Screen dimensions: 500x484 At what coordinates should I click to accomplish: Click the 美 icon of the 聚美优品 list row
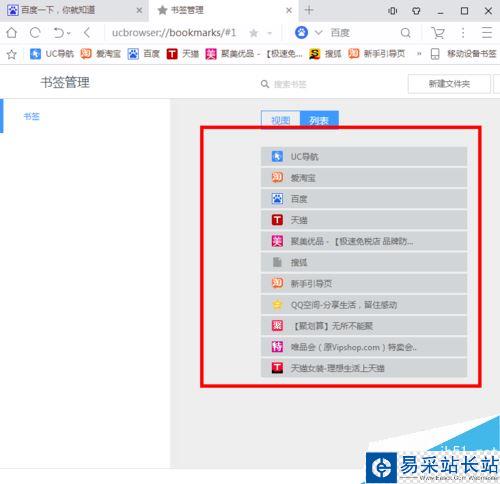pyautogui.click(x=277, y=241)
